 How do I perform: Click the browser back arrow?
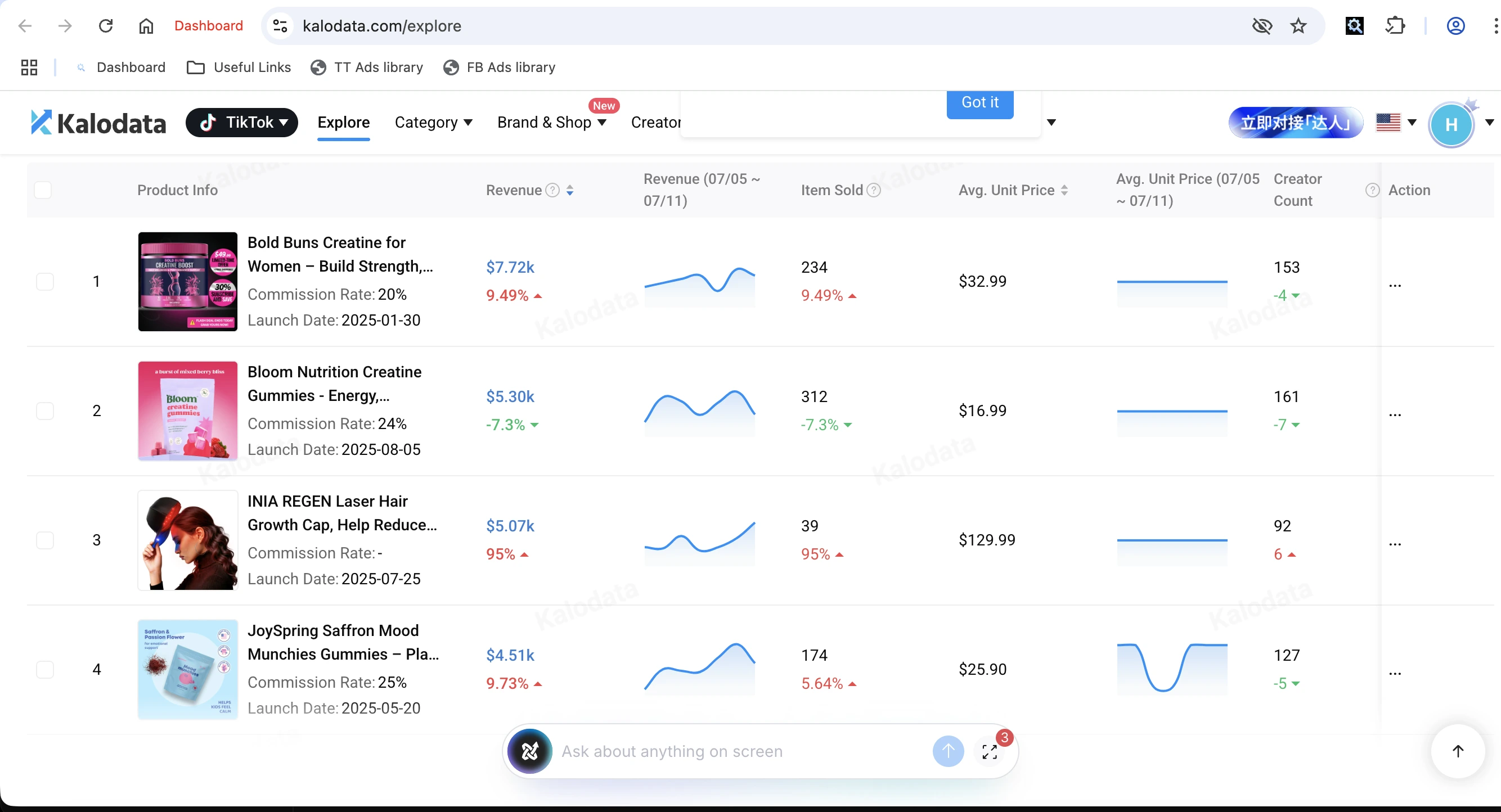point(25,26)
